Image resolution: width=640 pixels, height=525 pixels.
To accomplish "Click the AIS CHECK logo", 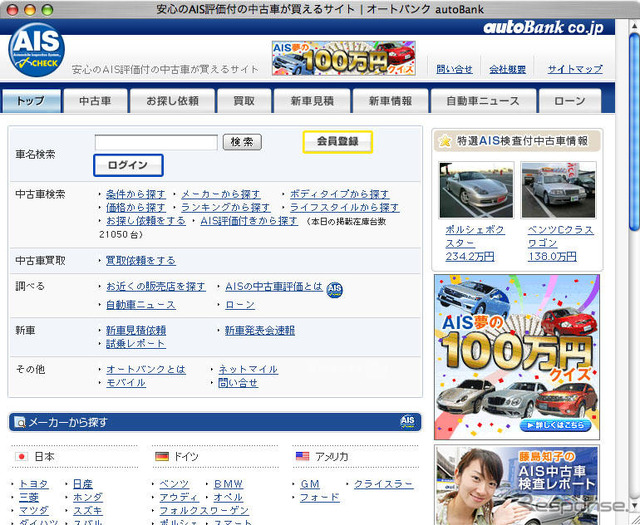I will point(37,50).
